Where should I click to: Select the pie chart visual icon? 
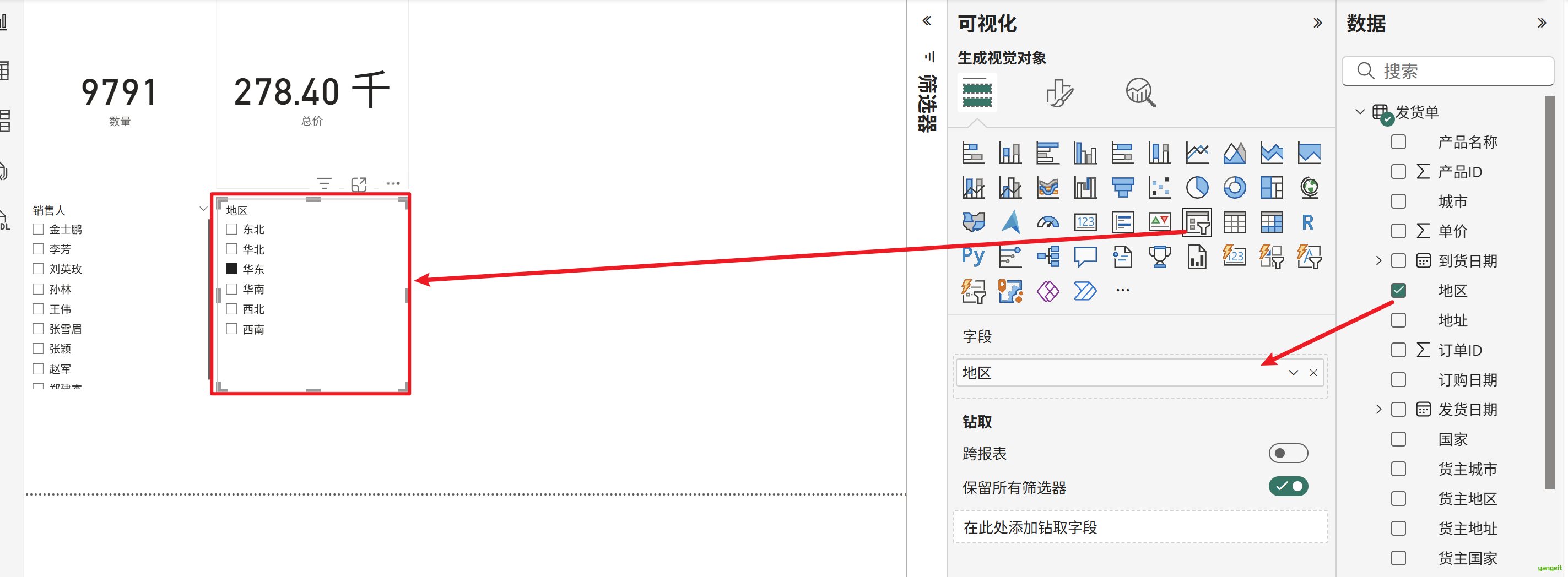[x=1196, y=188]
